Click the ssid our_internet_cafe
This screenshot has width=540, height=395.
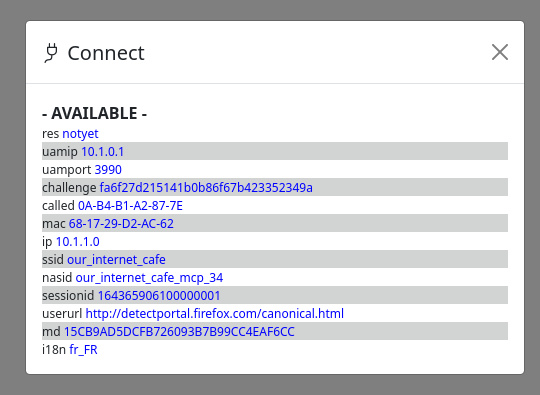(x=116, y=260)
